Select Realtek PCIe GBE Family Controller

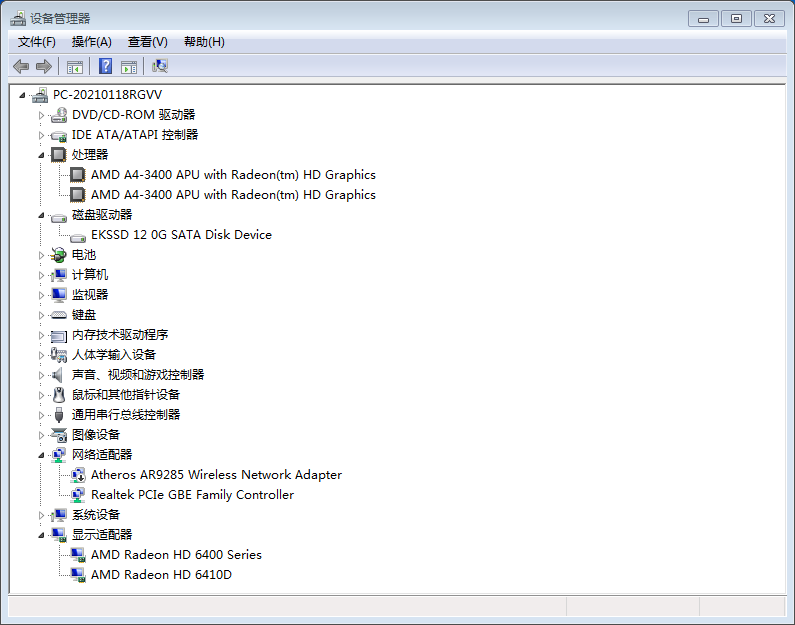[193, 495]
